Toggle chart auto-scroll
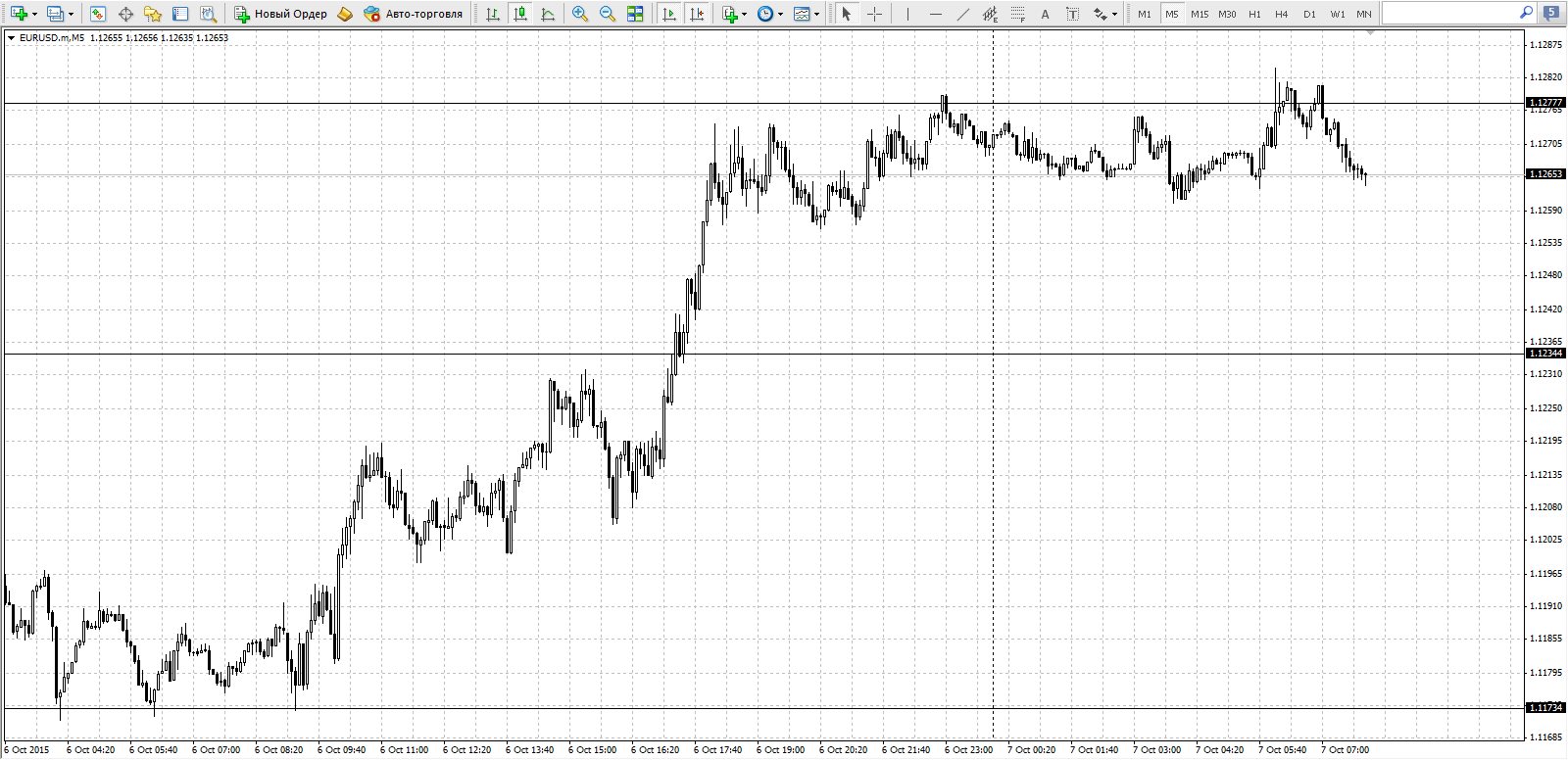Screen dimensions: 1568x760 coord(669,14)
